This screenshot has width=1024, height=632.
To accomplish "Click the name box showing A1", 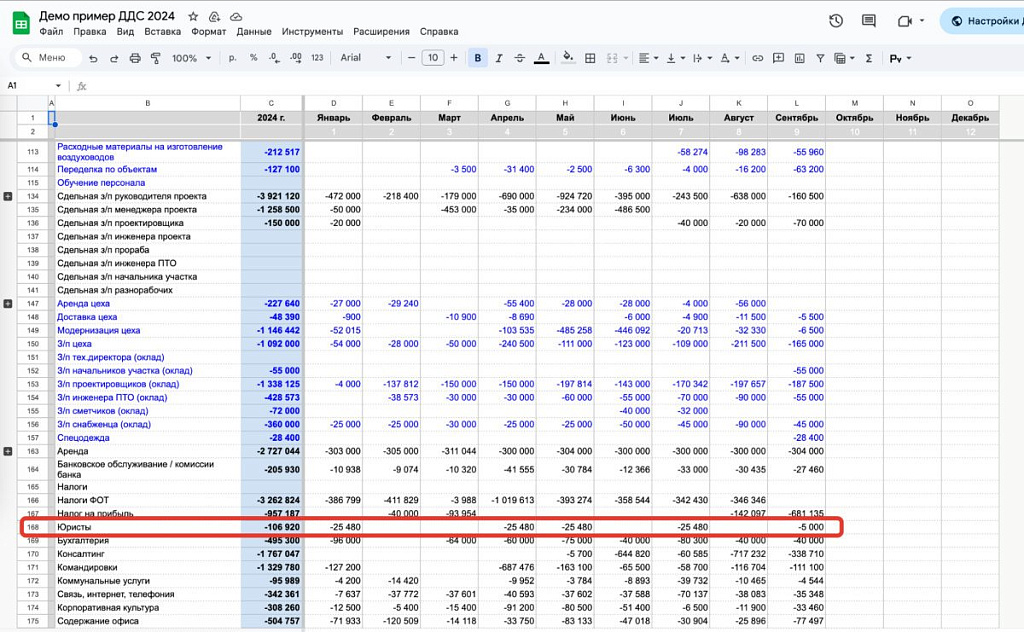I will (x=33, y=86).
